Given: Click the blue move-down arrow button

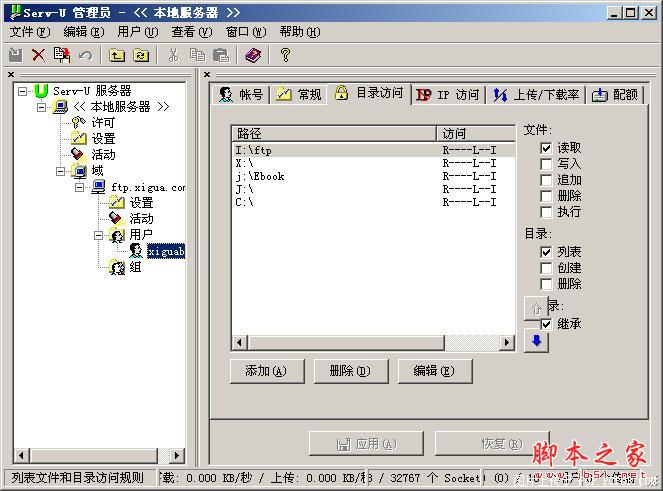Looking at the screenshot, I should click(537, 341).
